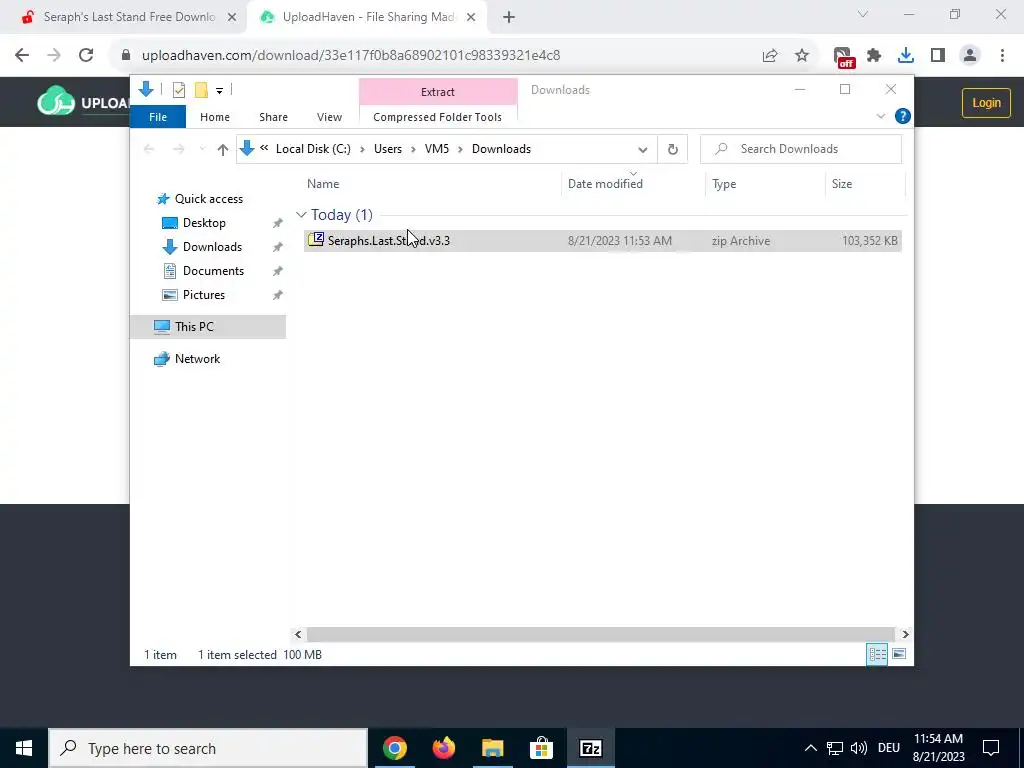Open 7-Zip from the taskbar
Image resolution: width=1024 pixels, height=768 pixels.
pyautogui.click(x=590, y=748)
